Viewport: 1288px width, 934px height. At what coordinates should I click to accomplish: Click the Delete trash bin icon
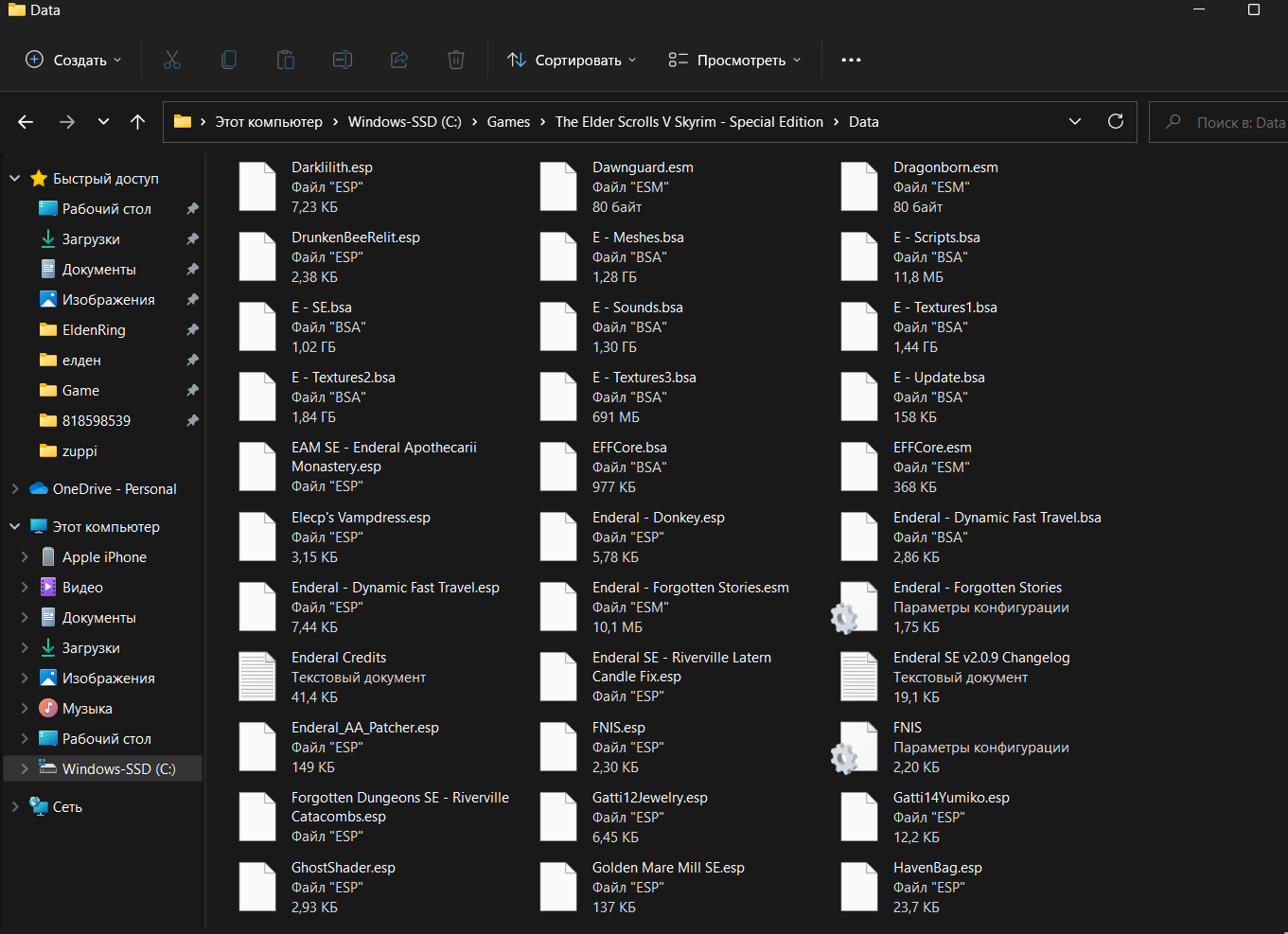click(x=456, y=60)
